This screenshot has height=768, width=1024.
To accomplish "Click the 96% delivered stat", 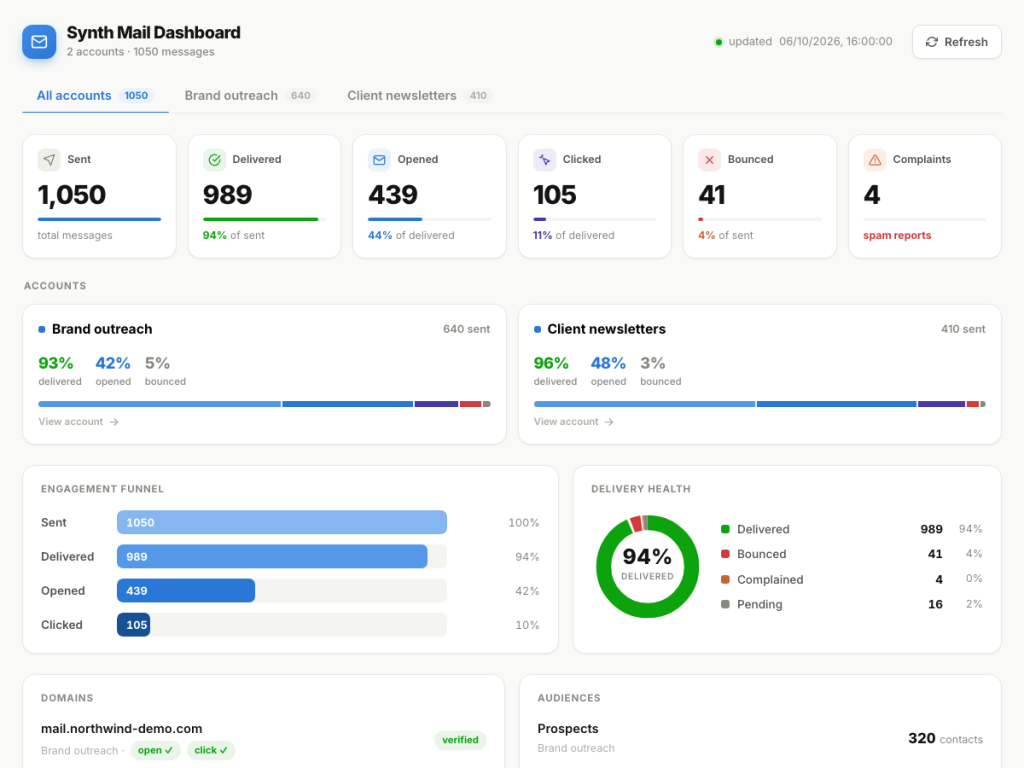I will pos(555,370).
